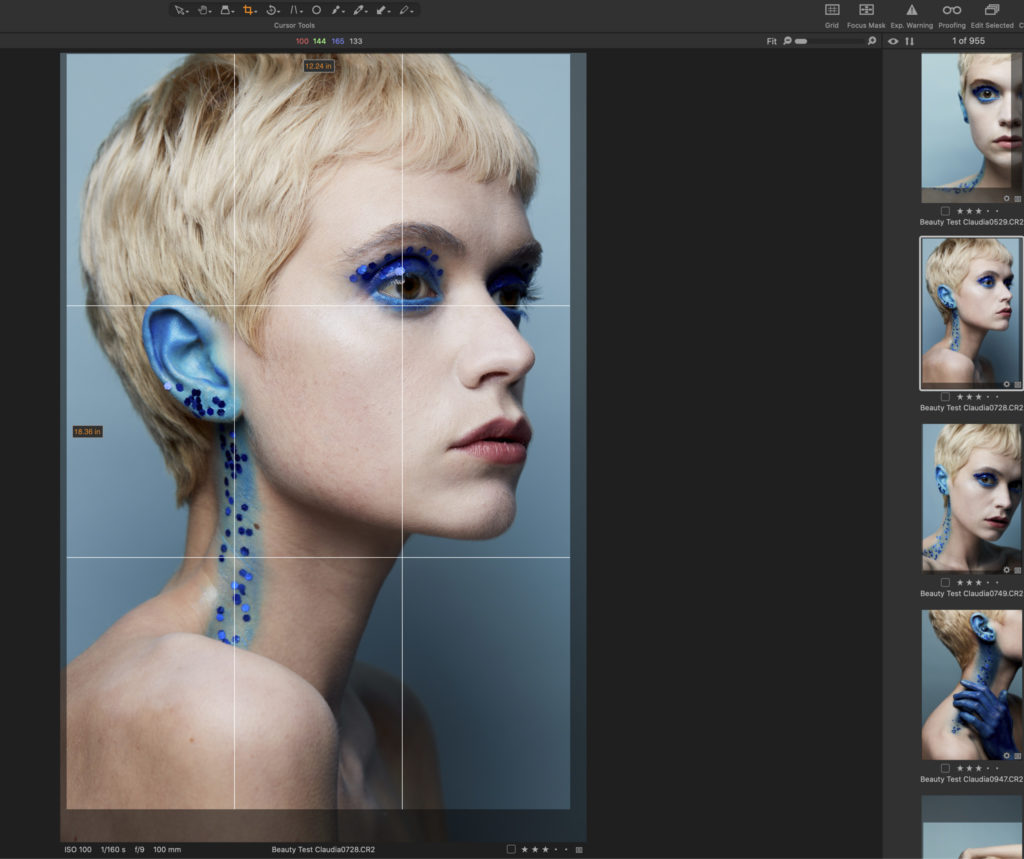Activate the Crop tool
1024x859 pixels.
(248, 10)
